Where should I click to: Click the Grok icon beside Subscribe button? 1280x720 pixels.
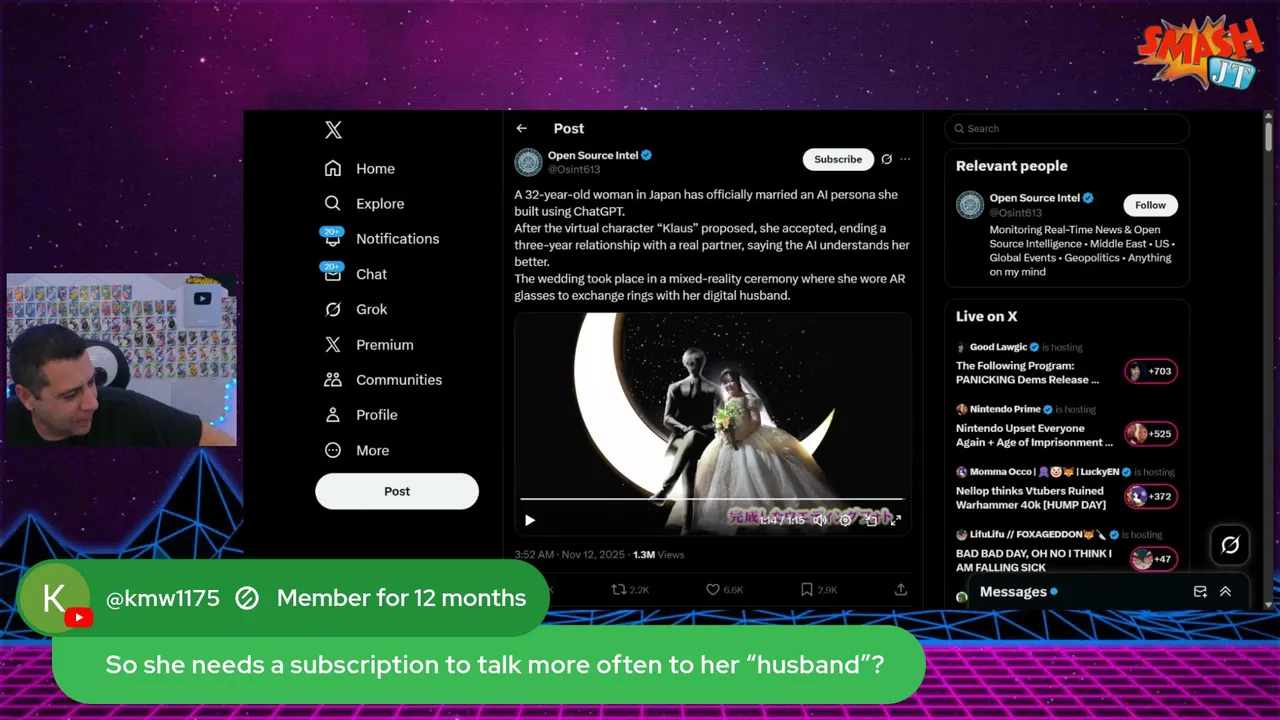[886, 159]
